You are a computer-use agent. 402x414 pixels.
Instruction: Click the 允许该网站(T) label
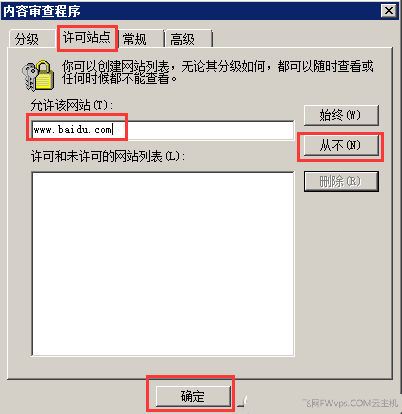pyautogui.click(x=72, y=105)
